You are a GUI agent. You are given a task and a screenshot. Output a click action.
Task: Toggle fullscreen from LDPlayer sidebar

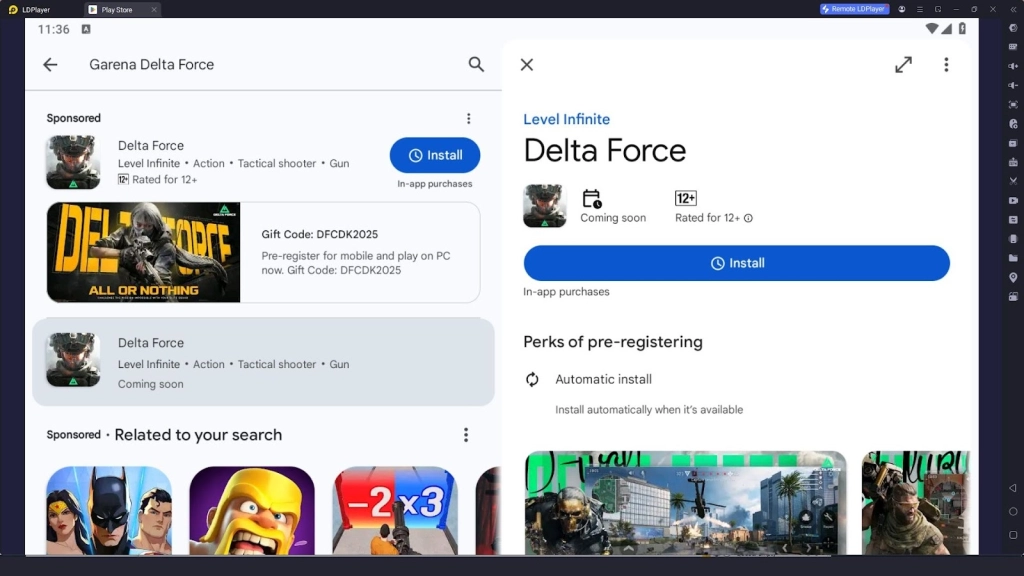coord(1013,104)
